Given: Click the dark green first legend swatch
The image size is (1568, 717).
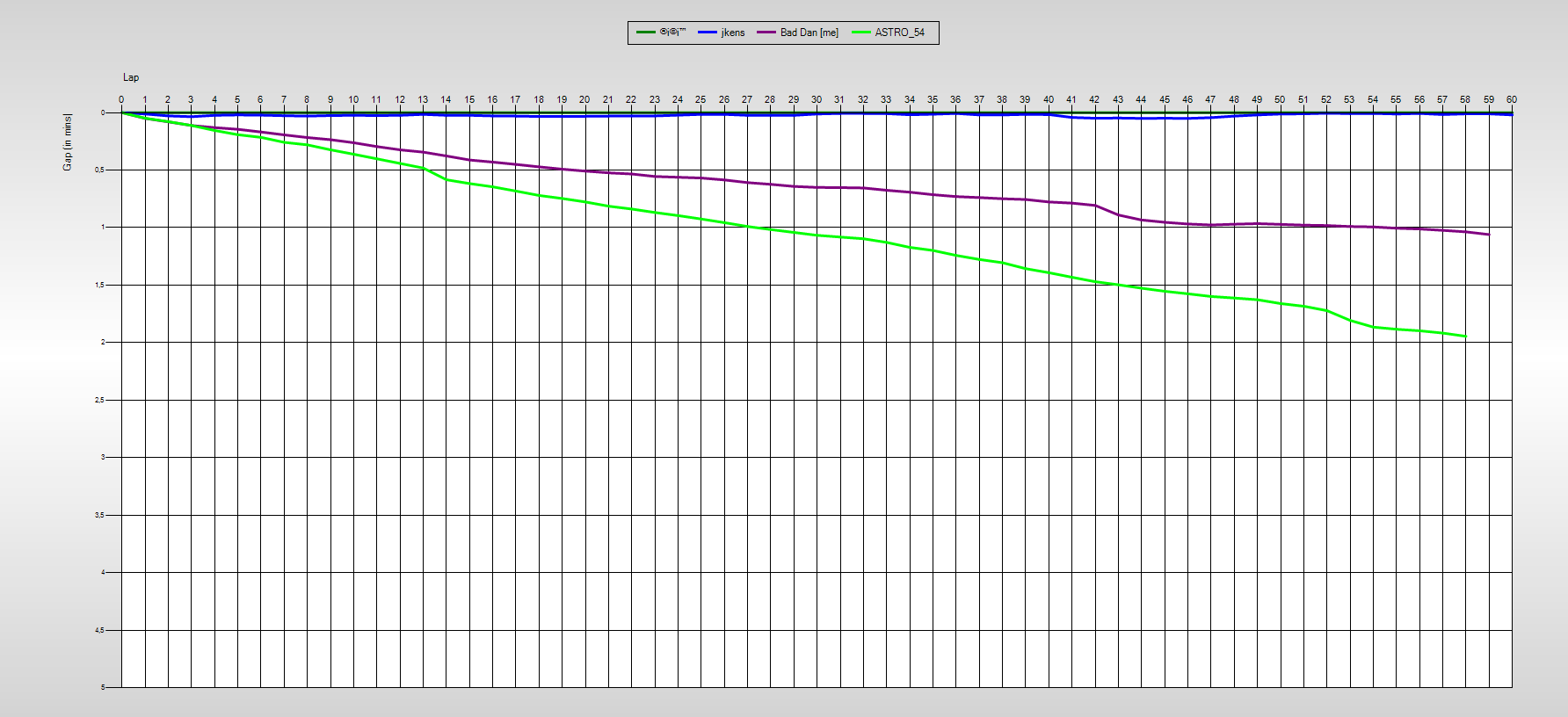Looking at the screenshot, I should click(x=646, y=33).
